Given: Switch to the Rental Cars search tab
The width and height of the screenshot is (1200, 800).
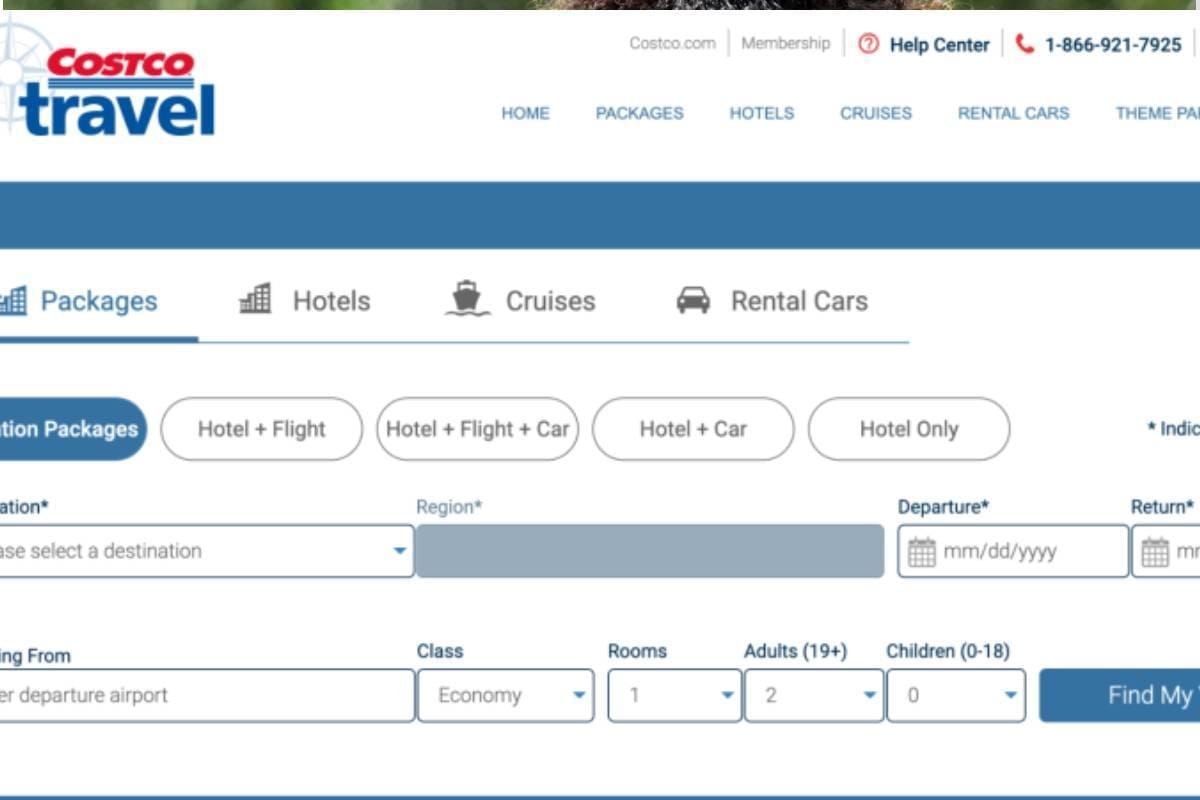Looking at the screenshot, I should pos(772,301).
